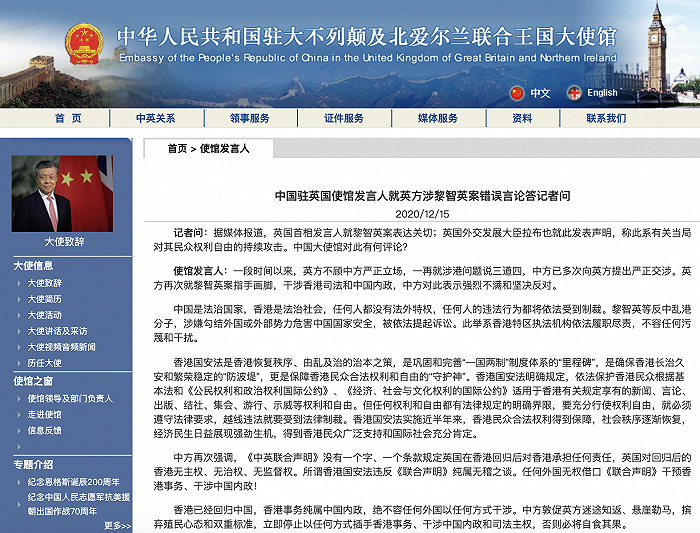Click the UK flag icon beside English
Image resolution: width=700 pixels, height=533 pixels.
click(574, 93)
